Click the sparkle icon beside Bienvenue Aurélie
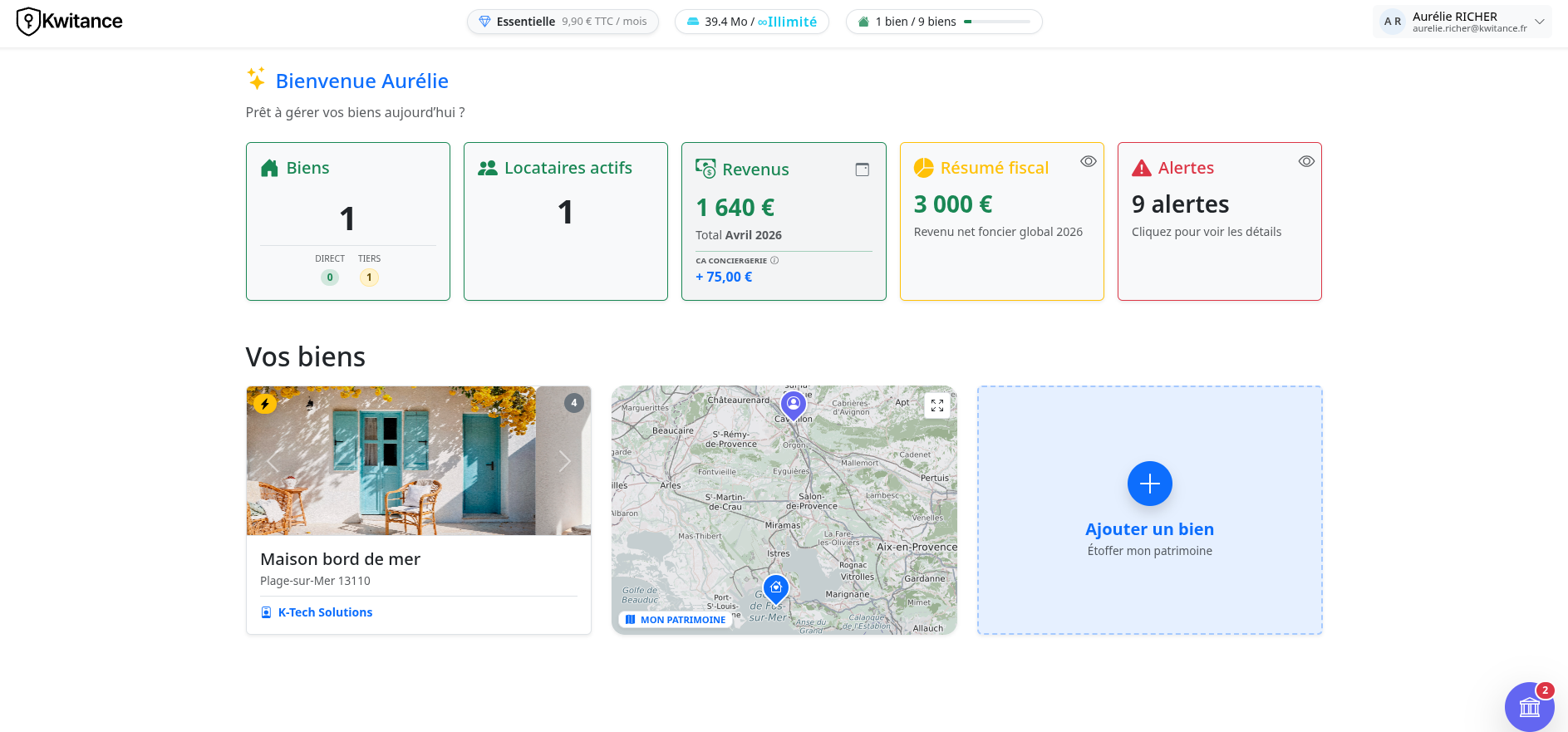Screen dimensions: 1568x732 click(256, 79)
